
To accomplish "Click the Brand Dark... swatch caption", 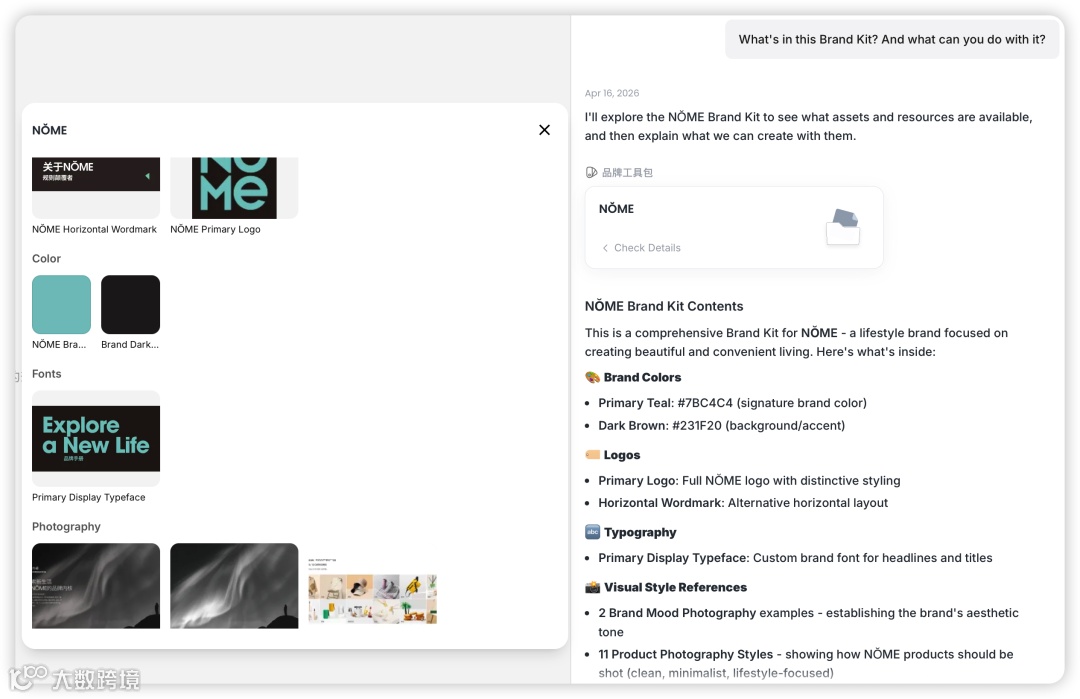I will tap(129, 344).
